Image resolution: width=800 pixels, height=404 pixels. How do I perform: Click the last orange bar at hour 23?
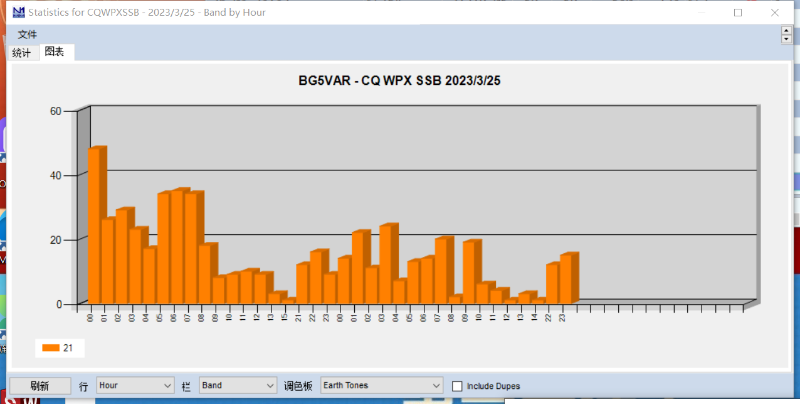coord(567,278)
